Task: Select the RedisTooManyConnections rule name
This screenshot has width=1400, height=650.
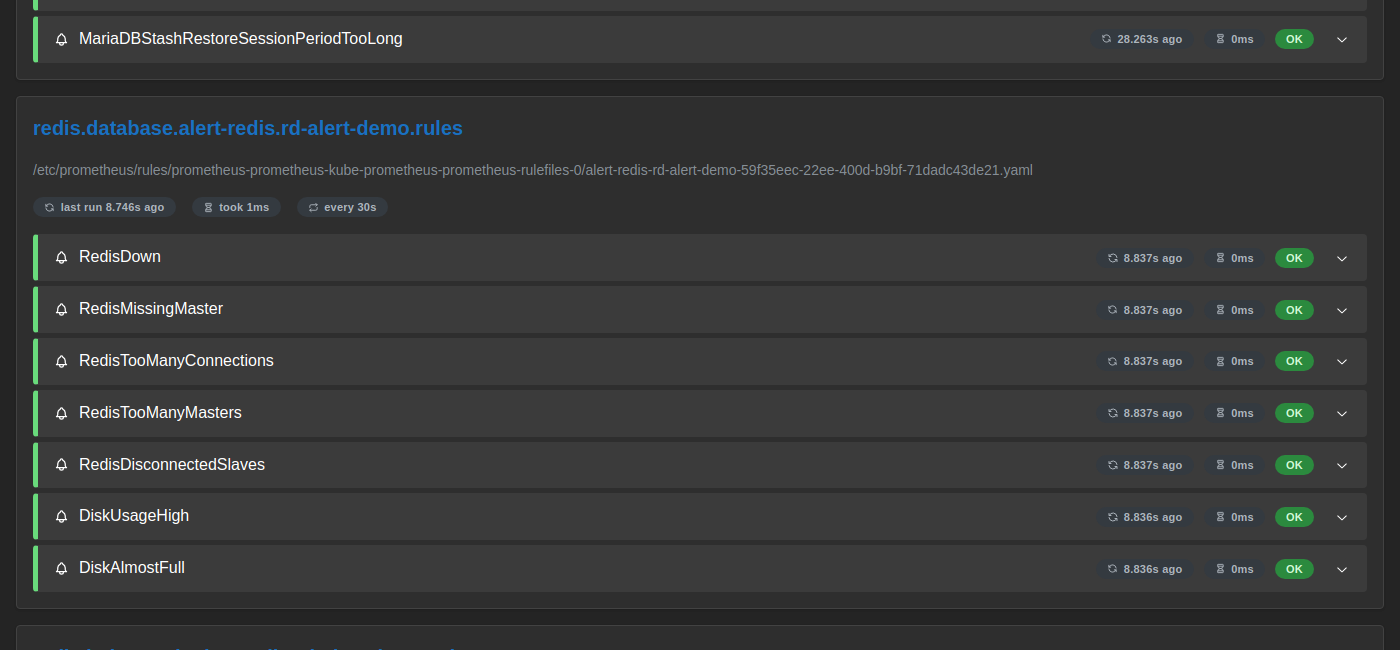Action: tap(176, 361)
